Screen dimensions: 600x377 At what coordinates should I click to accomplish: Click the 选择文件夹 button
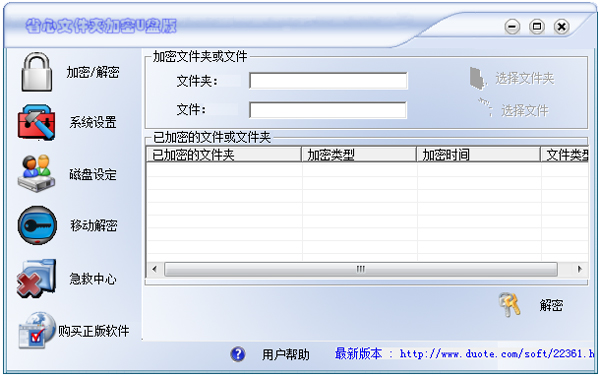pos(525,78)
